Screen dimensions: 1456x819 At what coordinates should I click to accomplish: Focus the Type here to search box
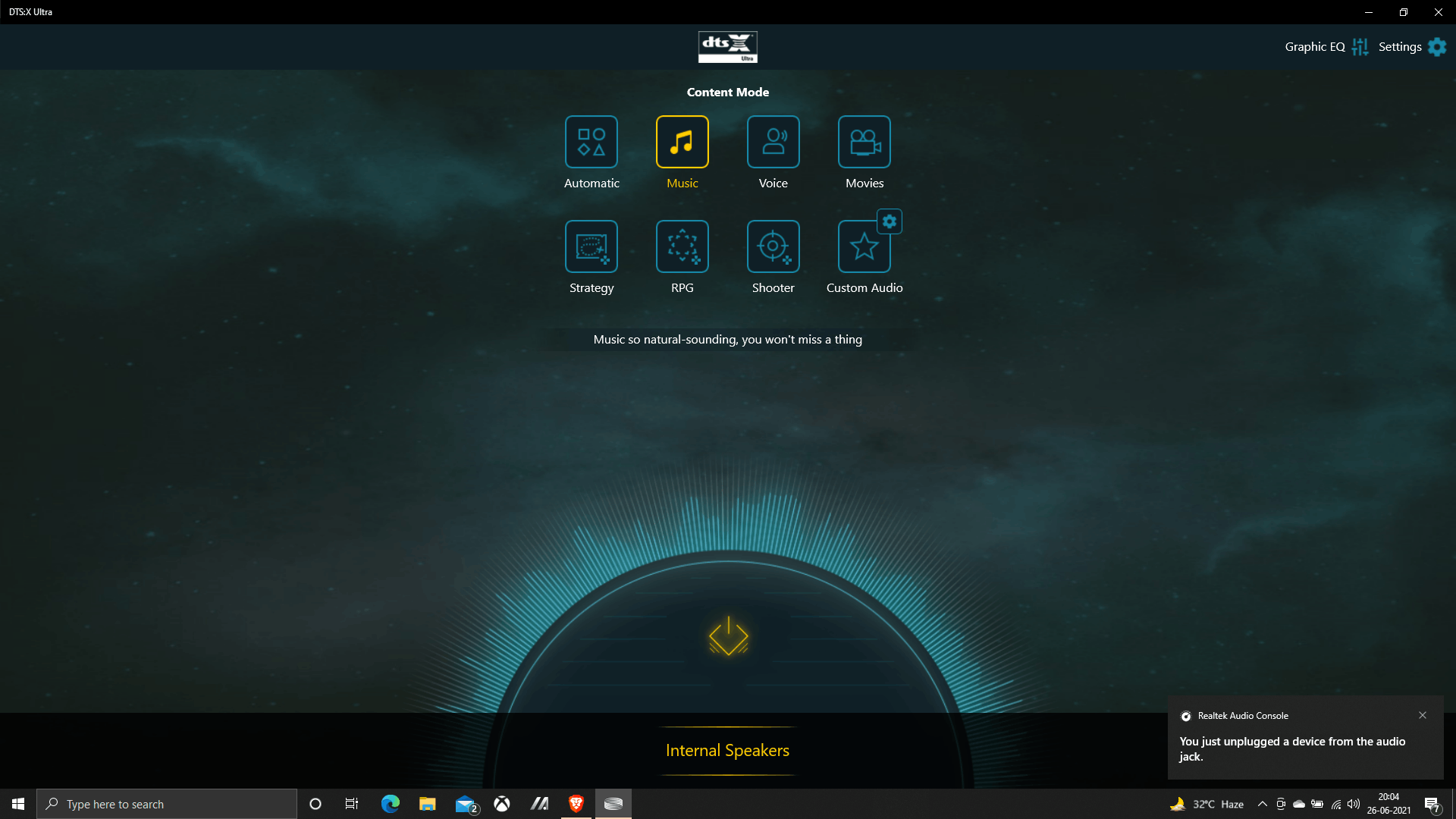click(x=167, y=804)
